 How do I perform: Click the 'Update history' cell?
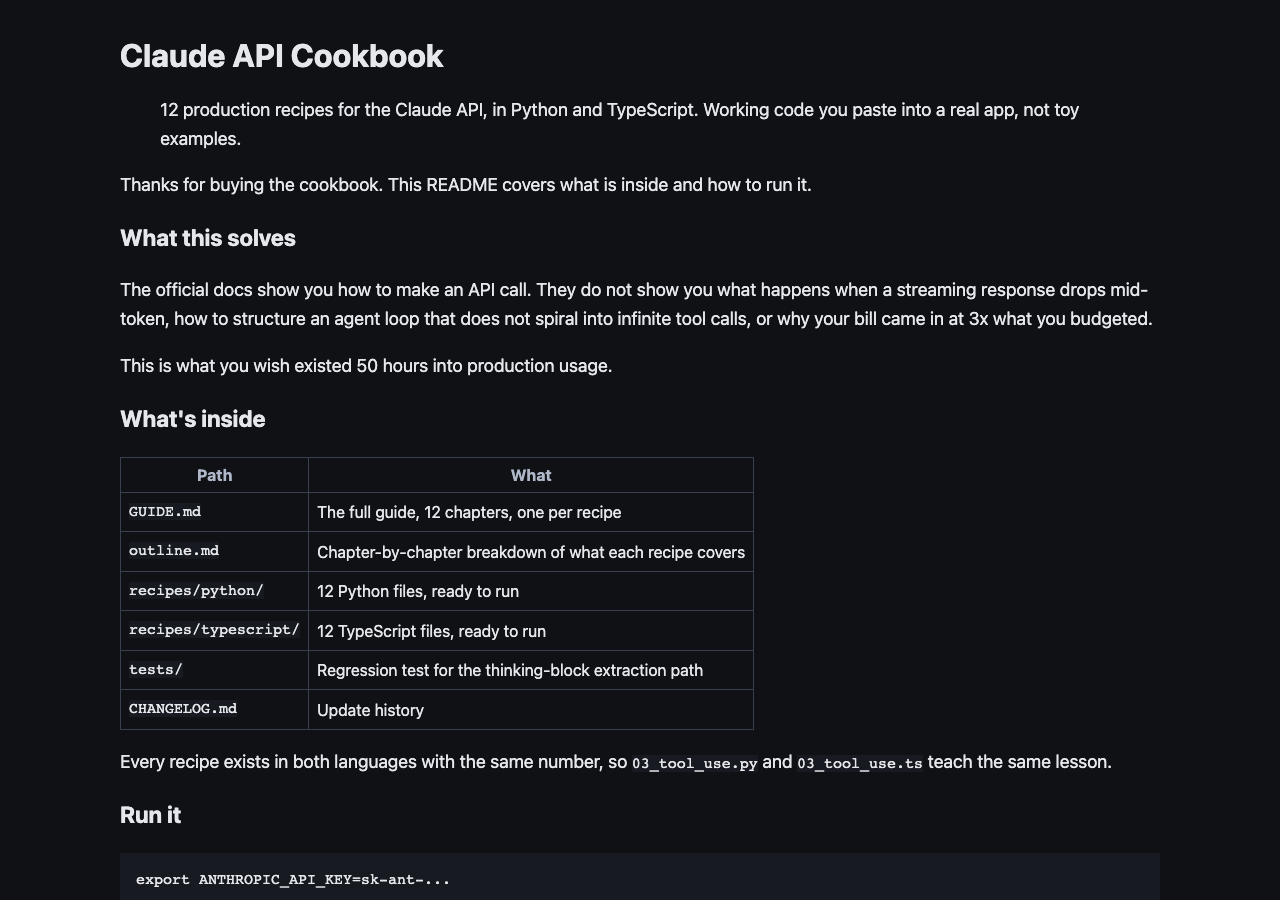coord(531,710)
